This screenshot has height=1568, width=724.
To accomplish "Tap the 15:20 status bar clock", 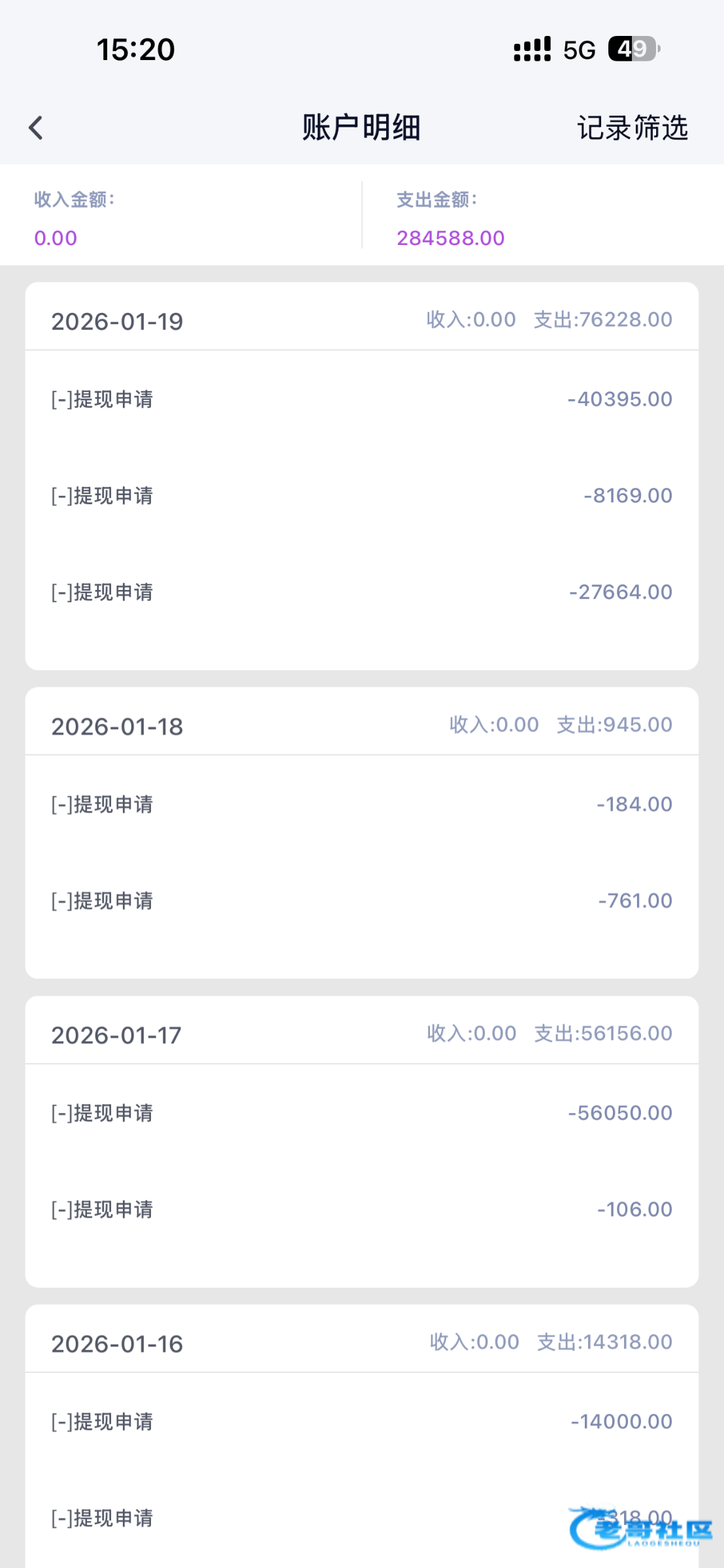I will [136, 50].
